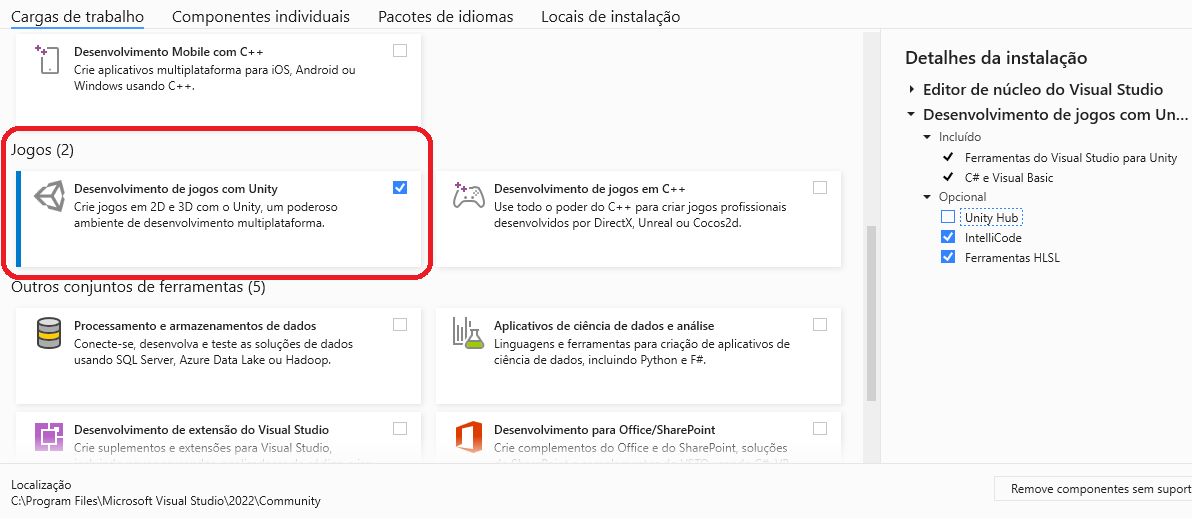Click the C# e Visual Basic item
This screenshot has width=1192, height=518.
1009,178
